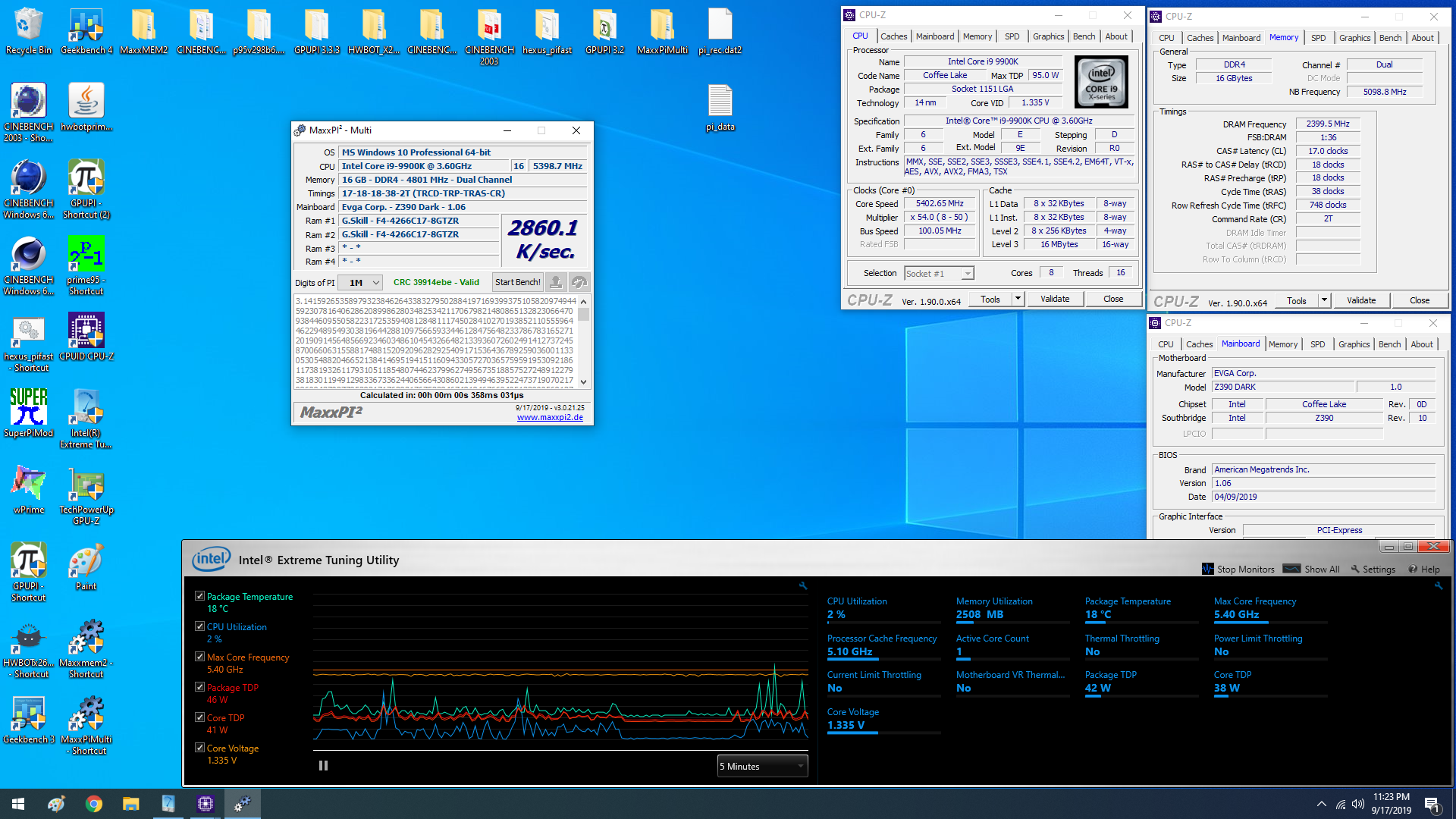Switch to Caches tab in CPU window
This screenshot has height=819, width=1456.
893,36
